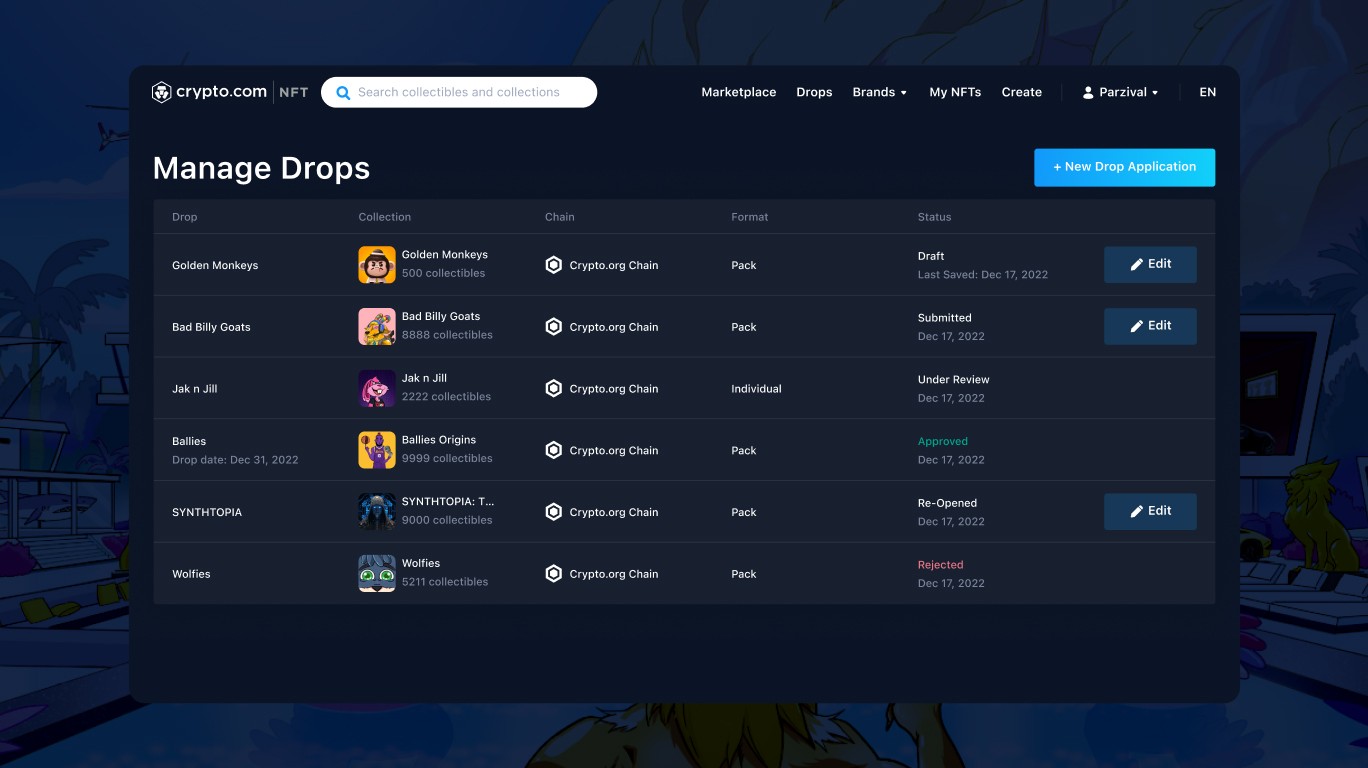Click chain hexagon icon in Bad Billy Goats row
The height and width of the screenshot is (768, 1368).
tap(554, 327)
